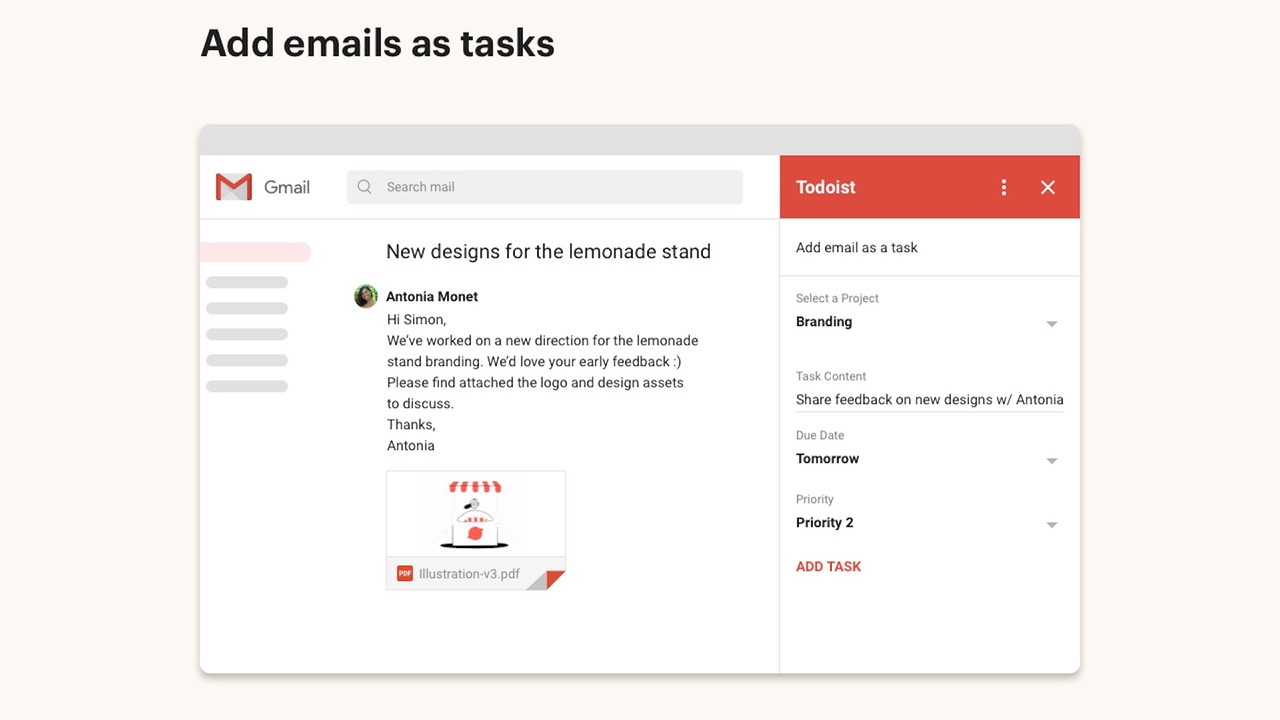Open the lemonade stand illustration preview
Screen dimensions: 1280x720
476,514
